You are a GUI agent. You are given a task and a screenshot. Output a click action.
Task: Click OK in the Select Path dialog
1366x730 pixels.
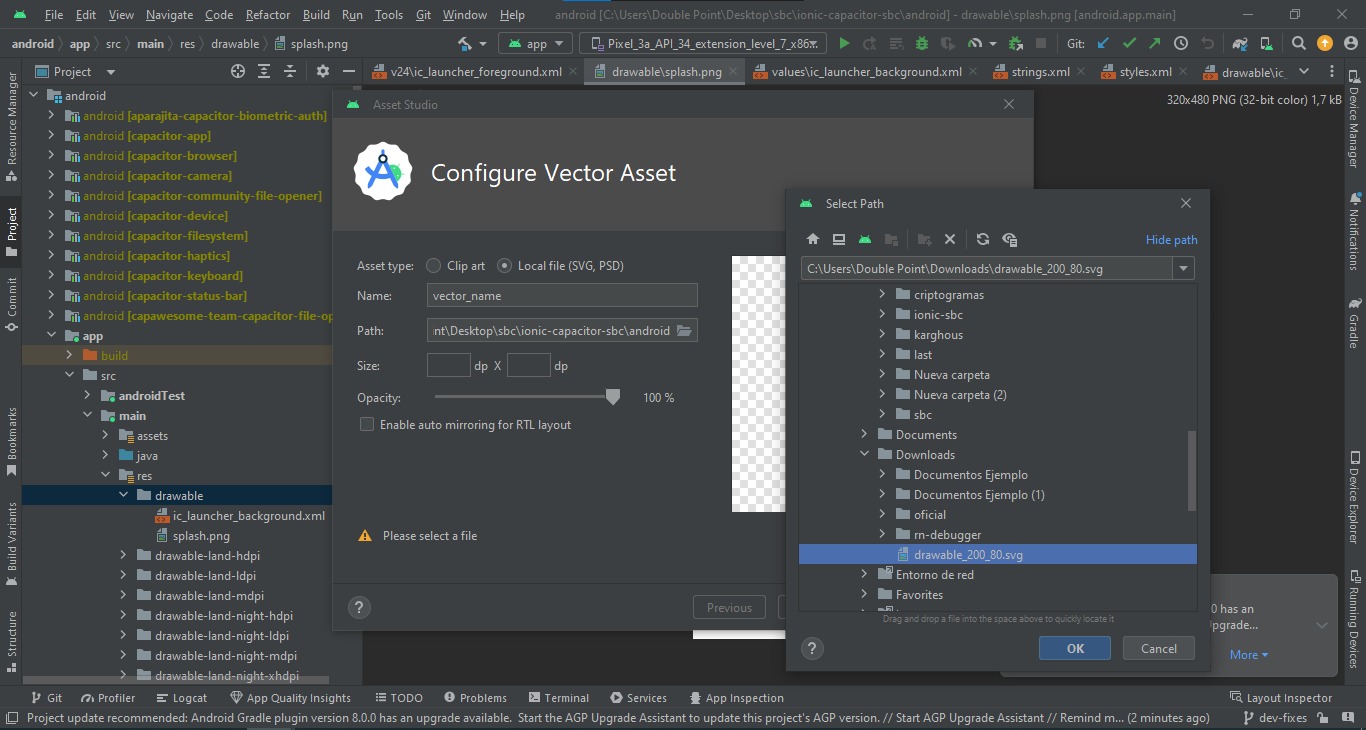pyautogui.click(x=1075, y=649)
